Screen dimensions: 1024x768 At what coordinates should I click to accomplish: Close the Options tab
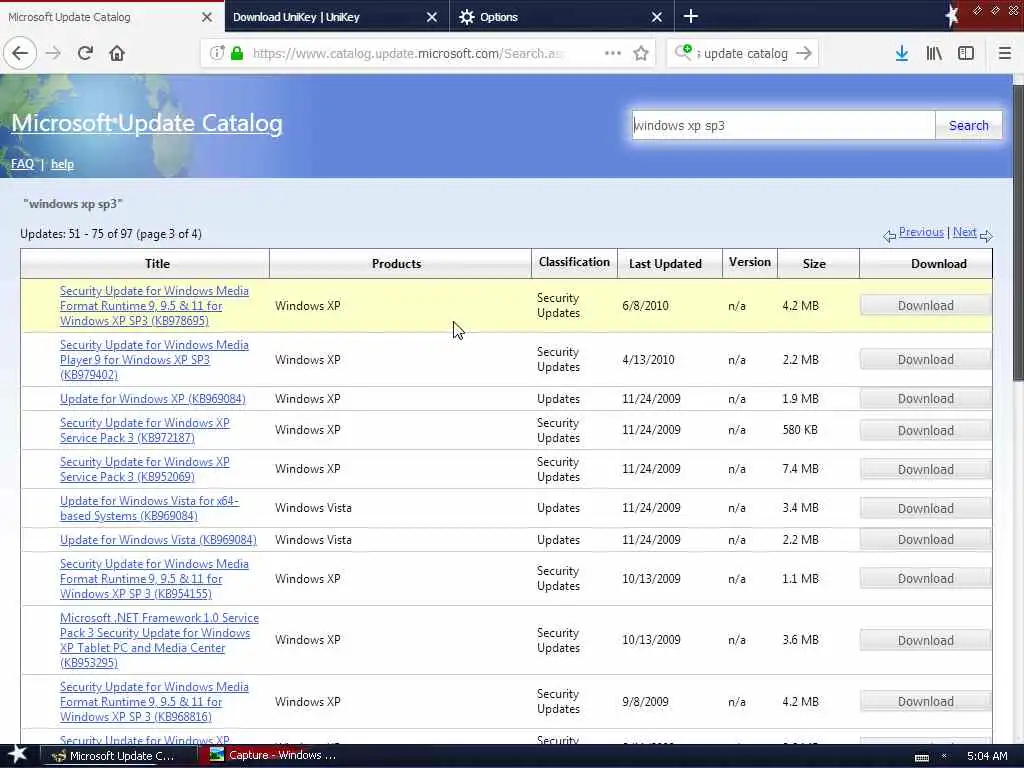click(x=657, y=17)
